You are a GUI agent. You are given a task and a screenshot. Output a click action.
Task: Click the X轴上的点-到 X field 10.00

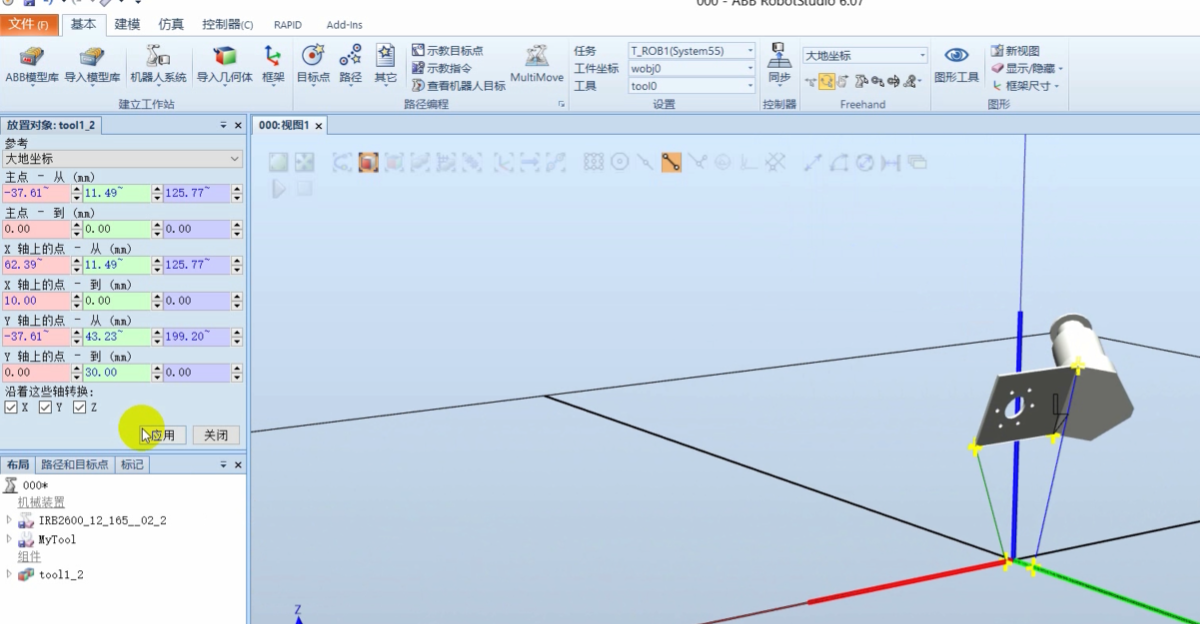(36, 300)
